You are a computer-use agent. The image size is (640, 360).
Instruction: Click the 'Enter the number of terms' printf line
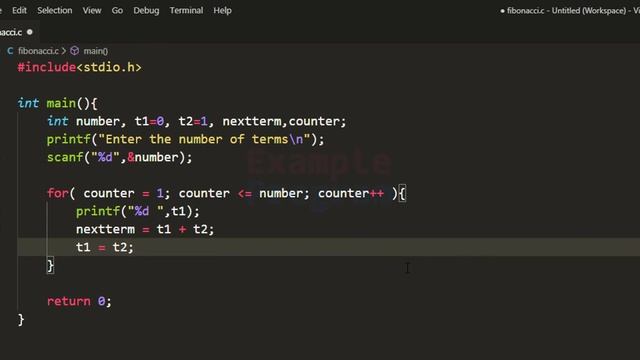tap(185, 139)
